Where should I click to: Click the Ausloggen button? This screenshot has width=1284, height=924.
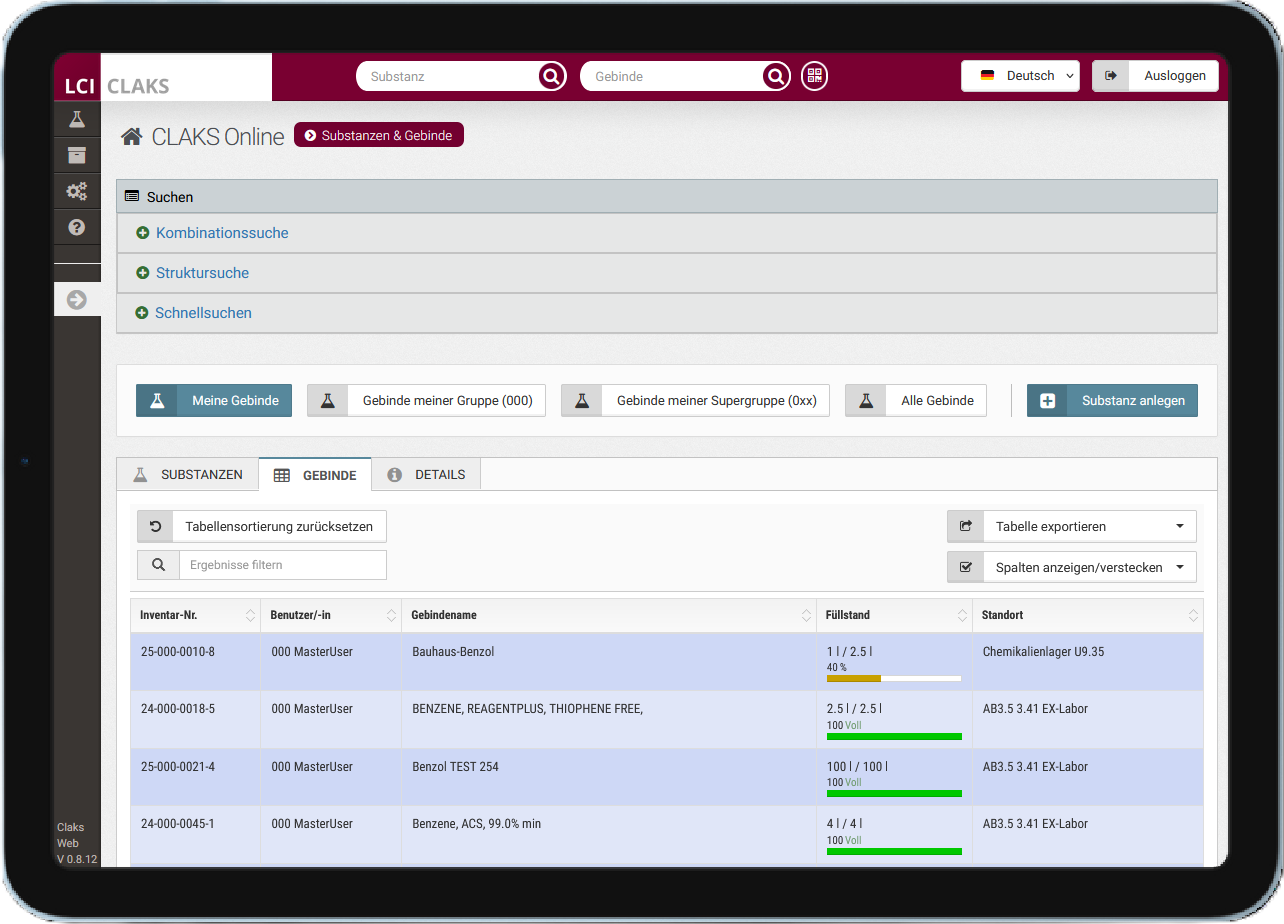(x=1155, y=76)
